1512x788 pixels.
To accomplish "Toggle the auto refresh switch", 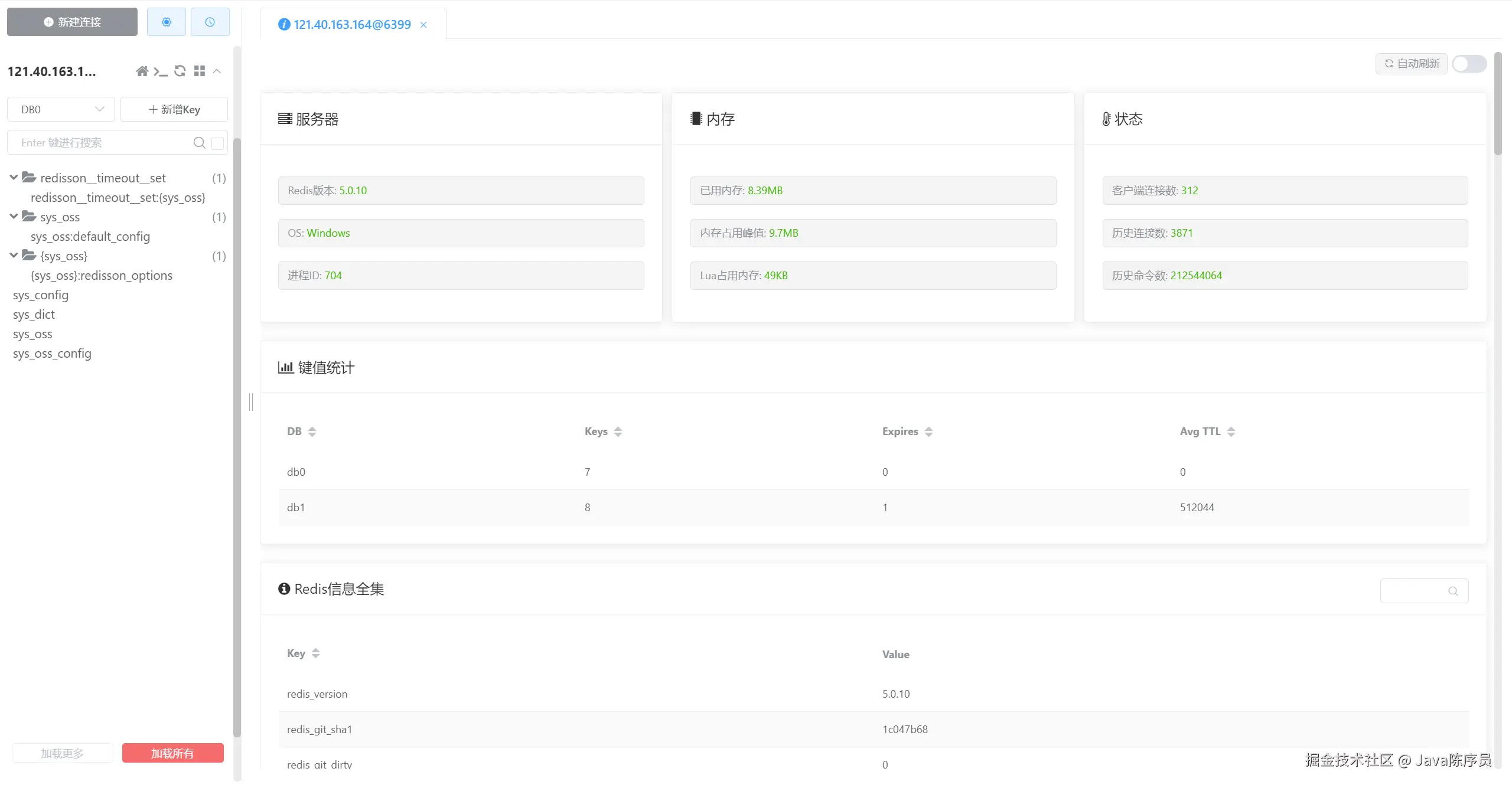I will point(1469,64).
